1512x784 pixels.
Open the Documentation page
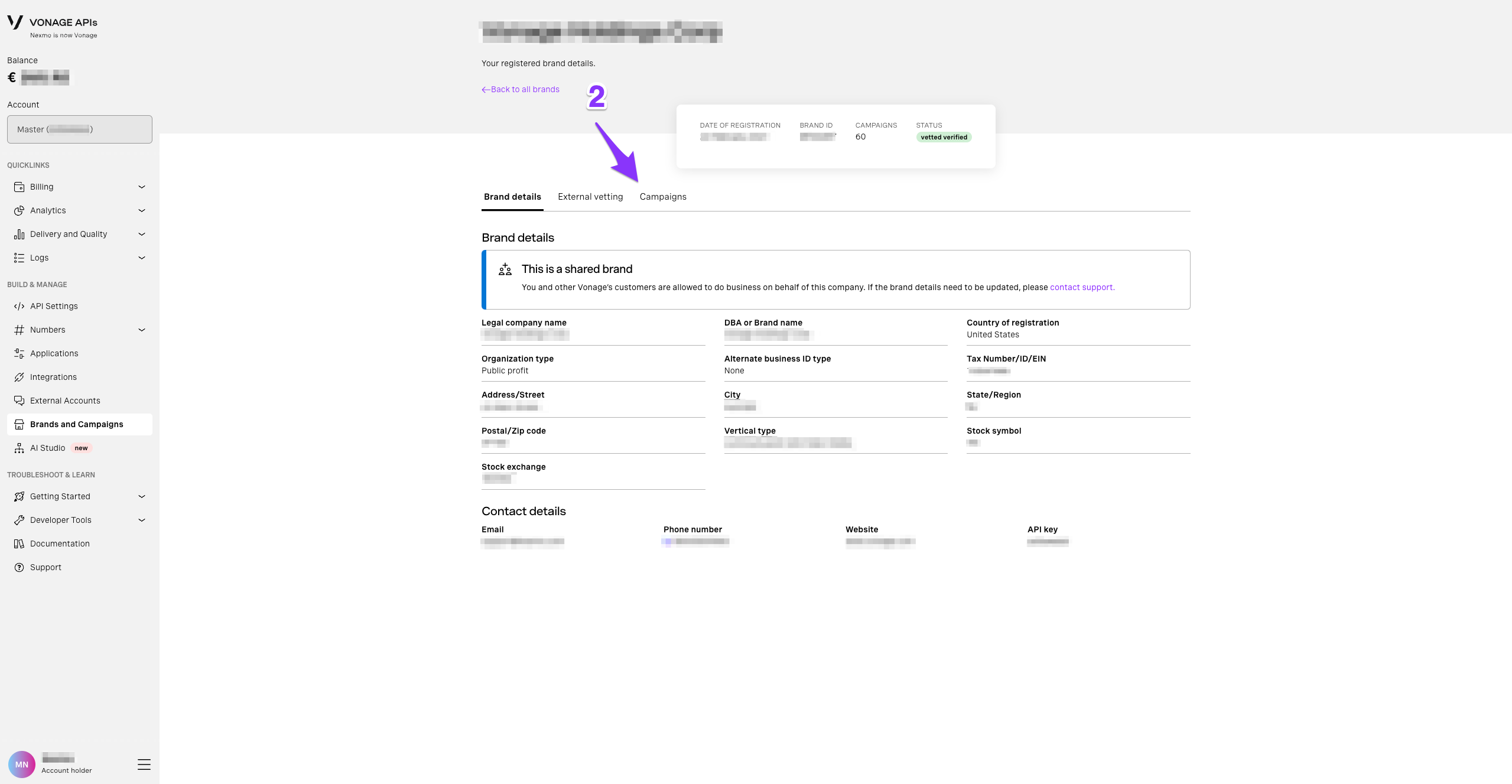(x=59, y=543)
